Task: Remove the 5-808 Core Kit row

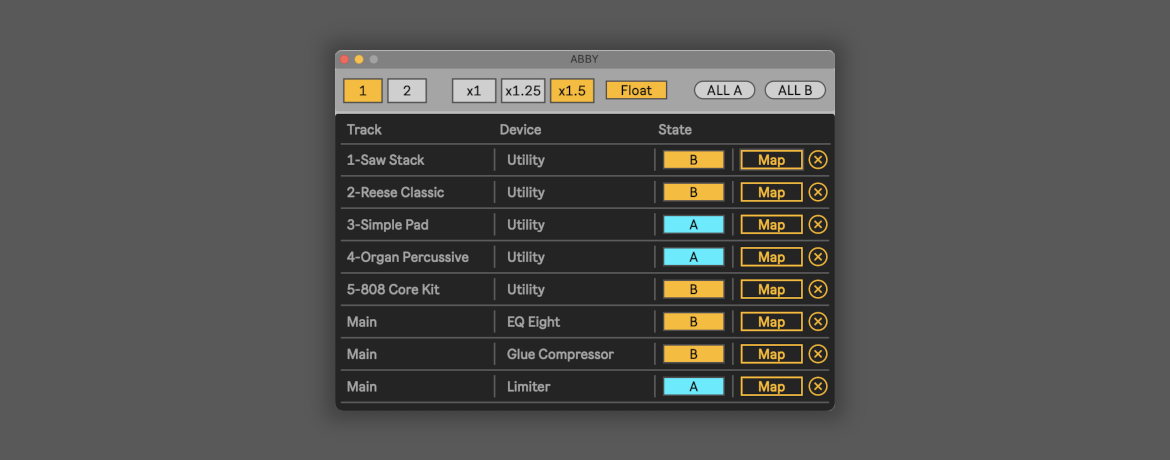Action: click(x=818, y=289)
